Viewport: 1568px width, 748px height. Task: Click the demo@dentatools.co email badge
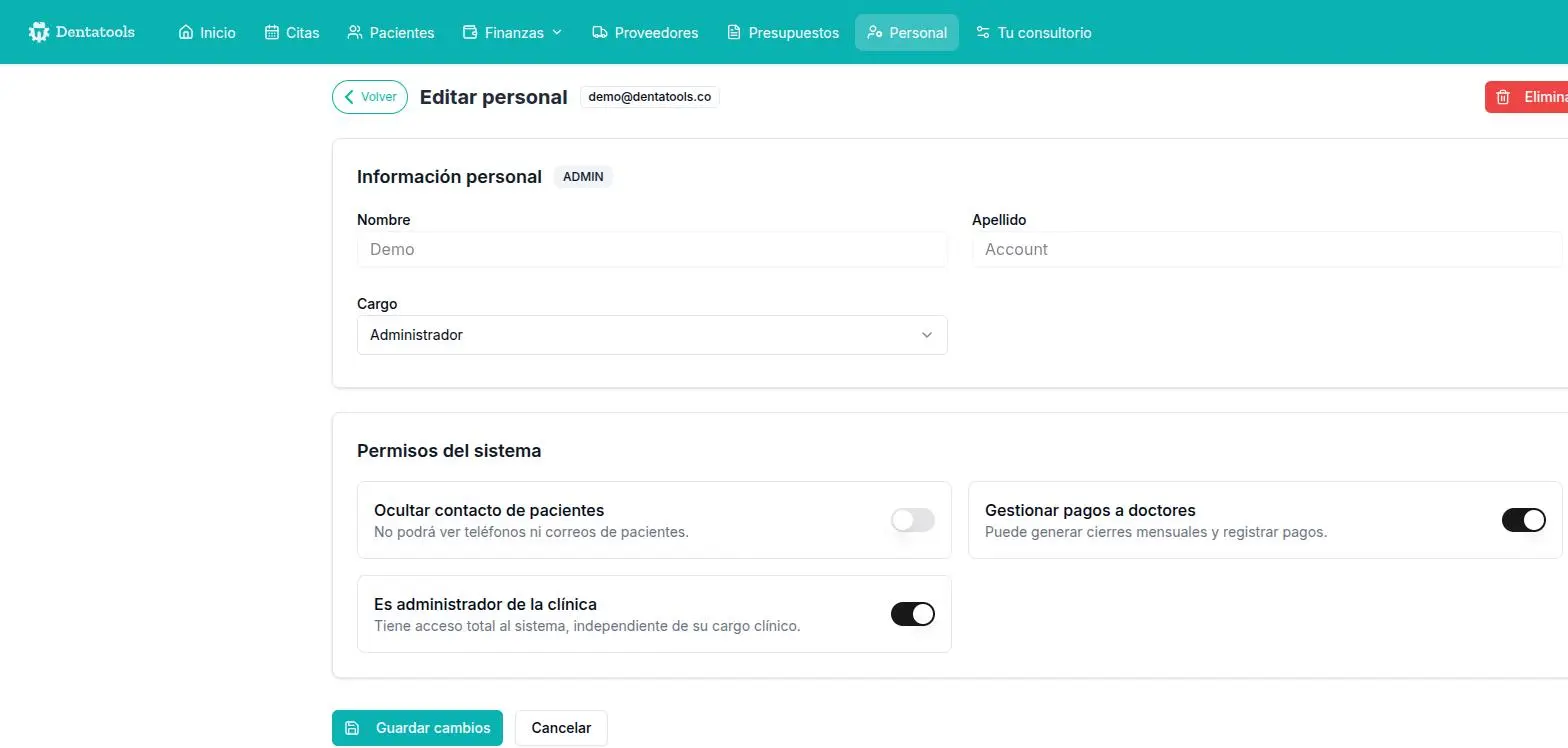(650, 97)
